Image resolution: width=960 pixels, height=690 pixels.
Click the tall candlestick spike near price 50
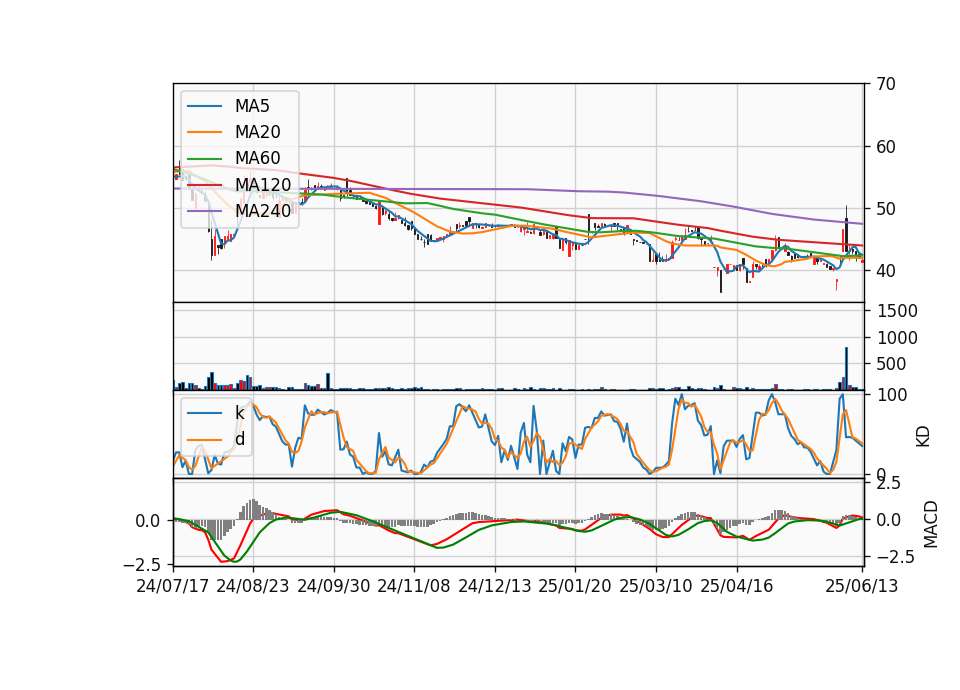(x=846, y=230)
